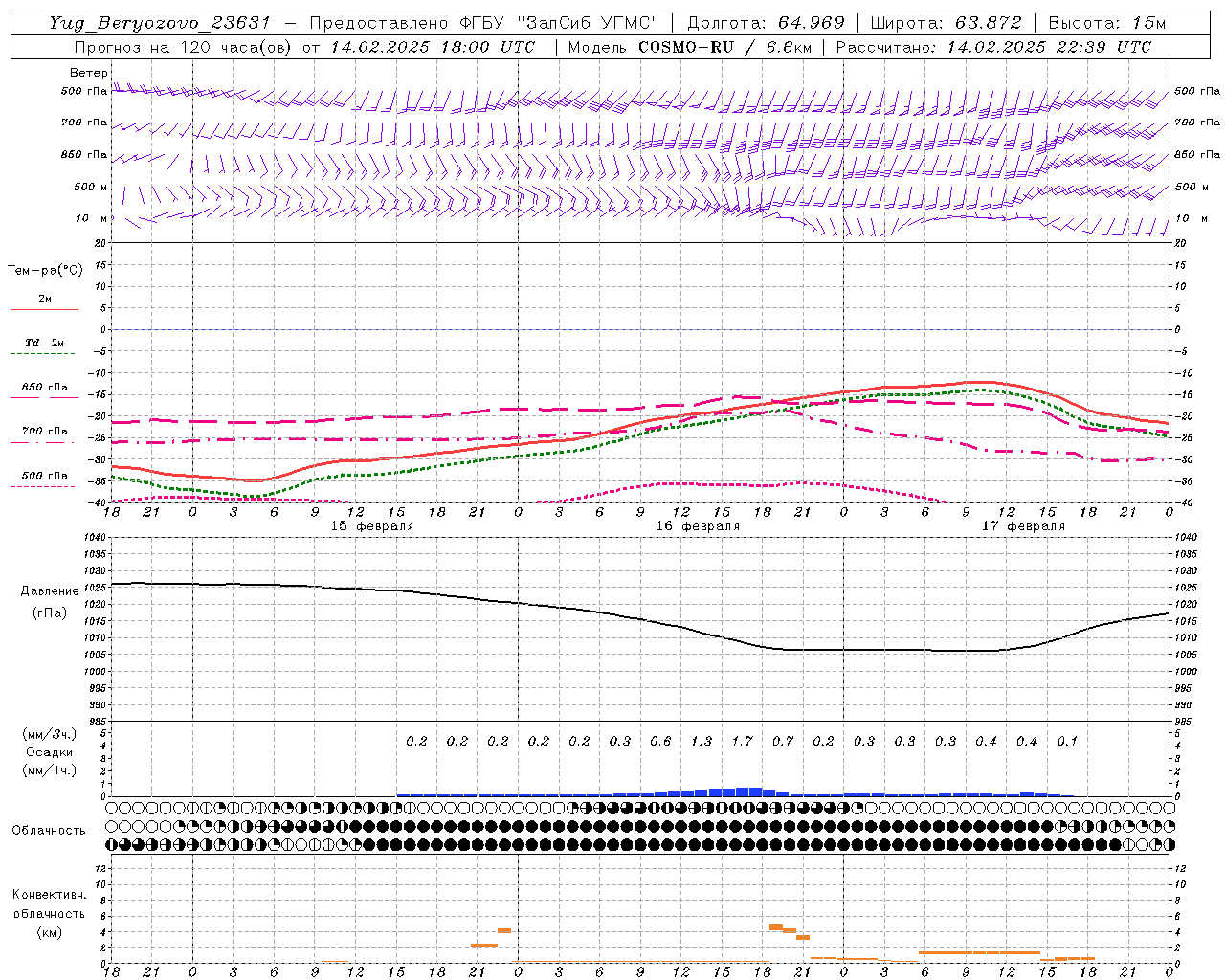Select the 0.6 precipitation value
This screenshot has width=1225, height=980.
click(661, 741)
